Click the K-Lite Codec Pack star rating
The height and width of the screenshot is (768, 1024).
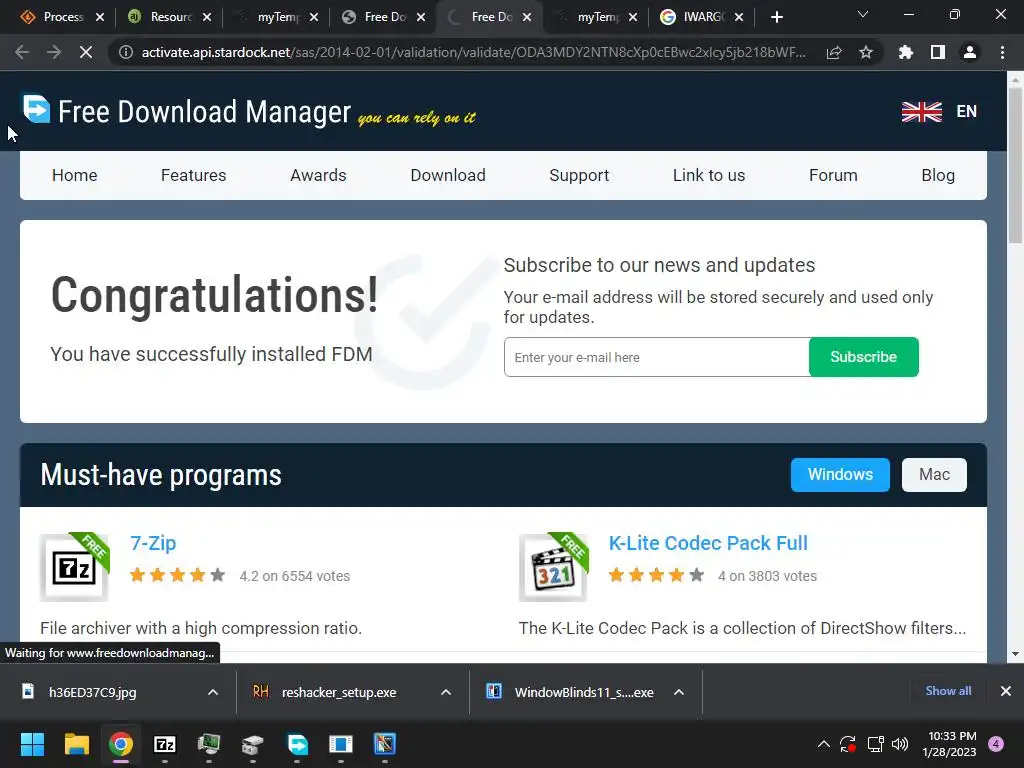656,575
